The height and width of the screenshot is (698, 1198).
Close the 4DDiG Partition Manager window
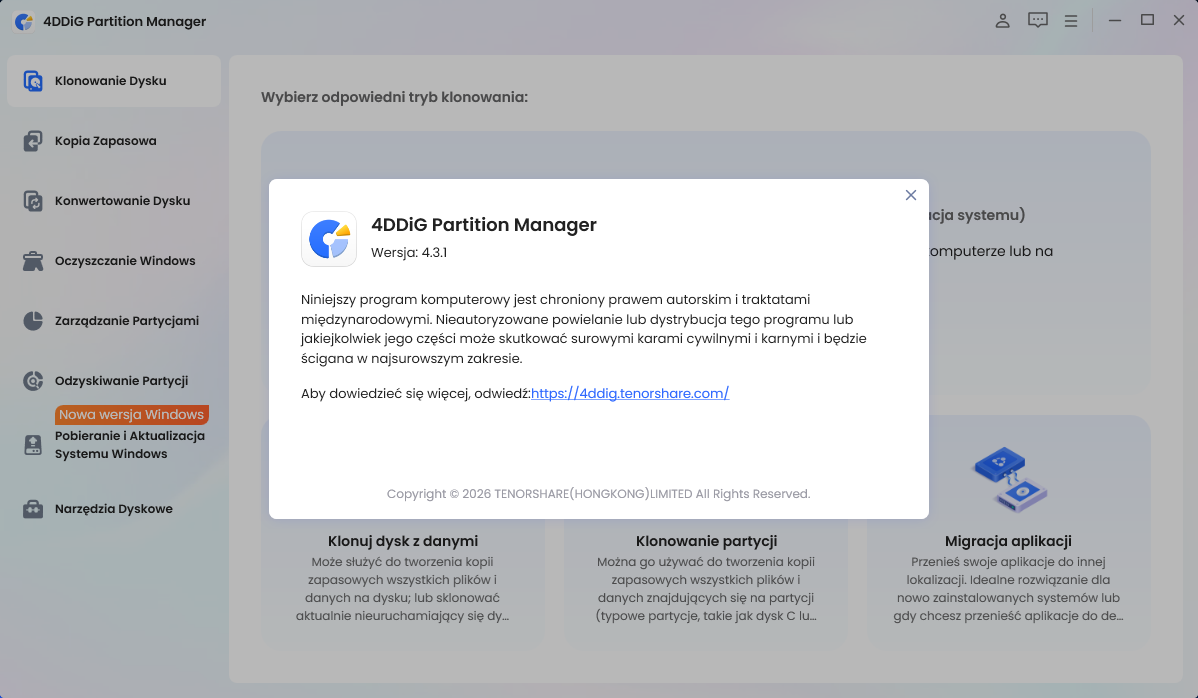1179,21
